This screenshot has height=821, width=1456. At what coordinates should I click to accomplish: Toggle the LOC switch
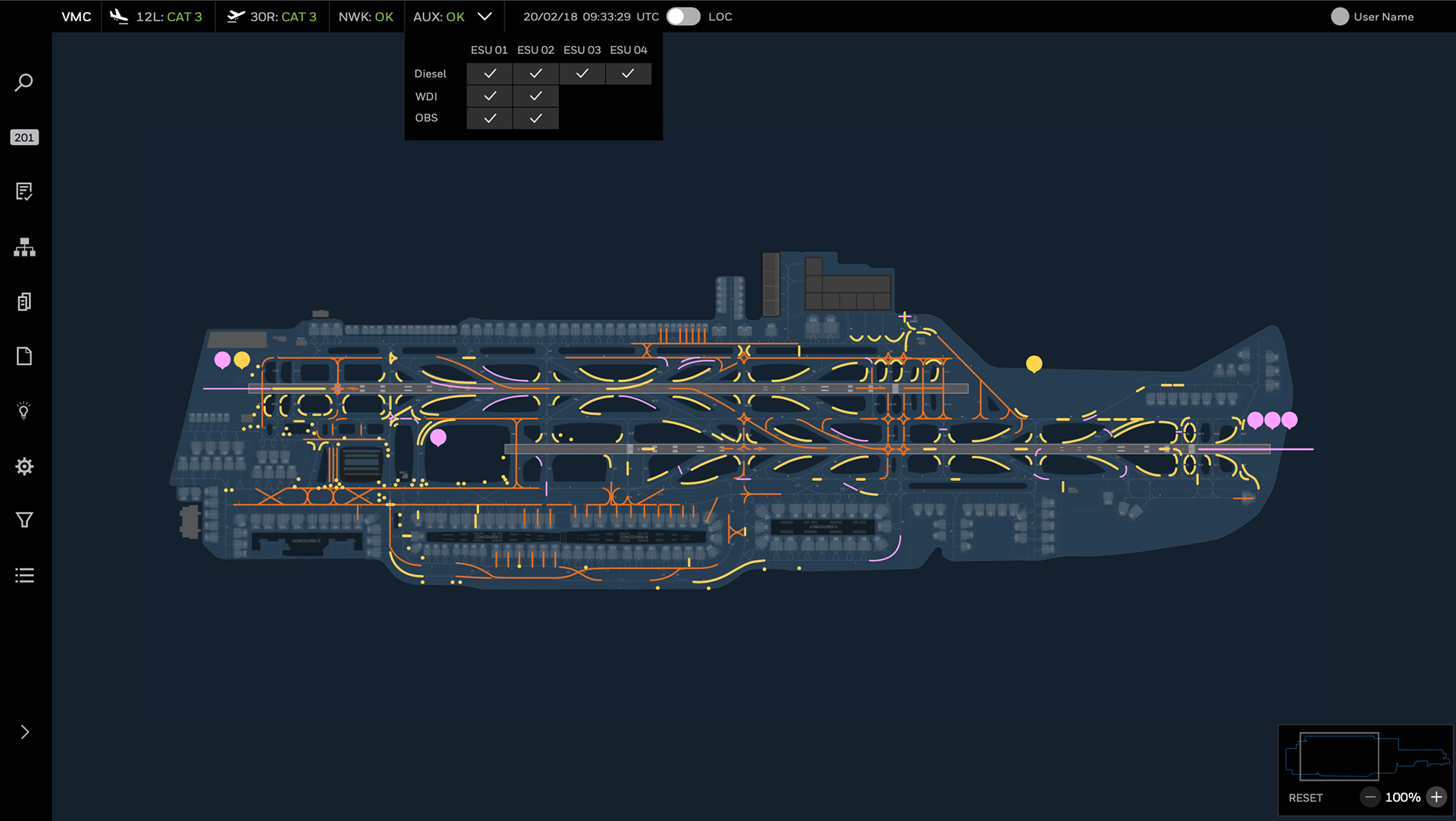point(683,17)
